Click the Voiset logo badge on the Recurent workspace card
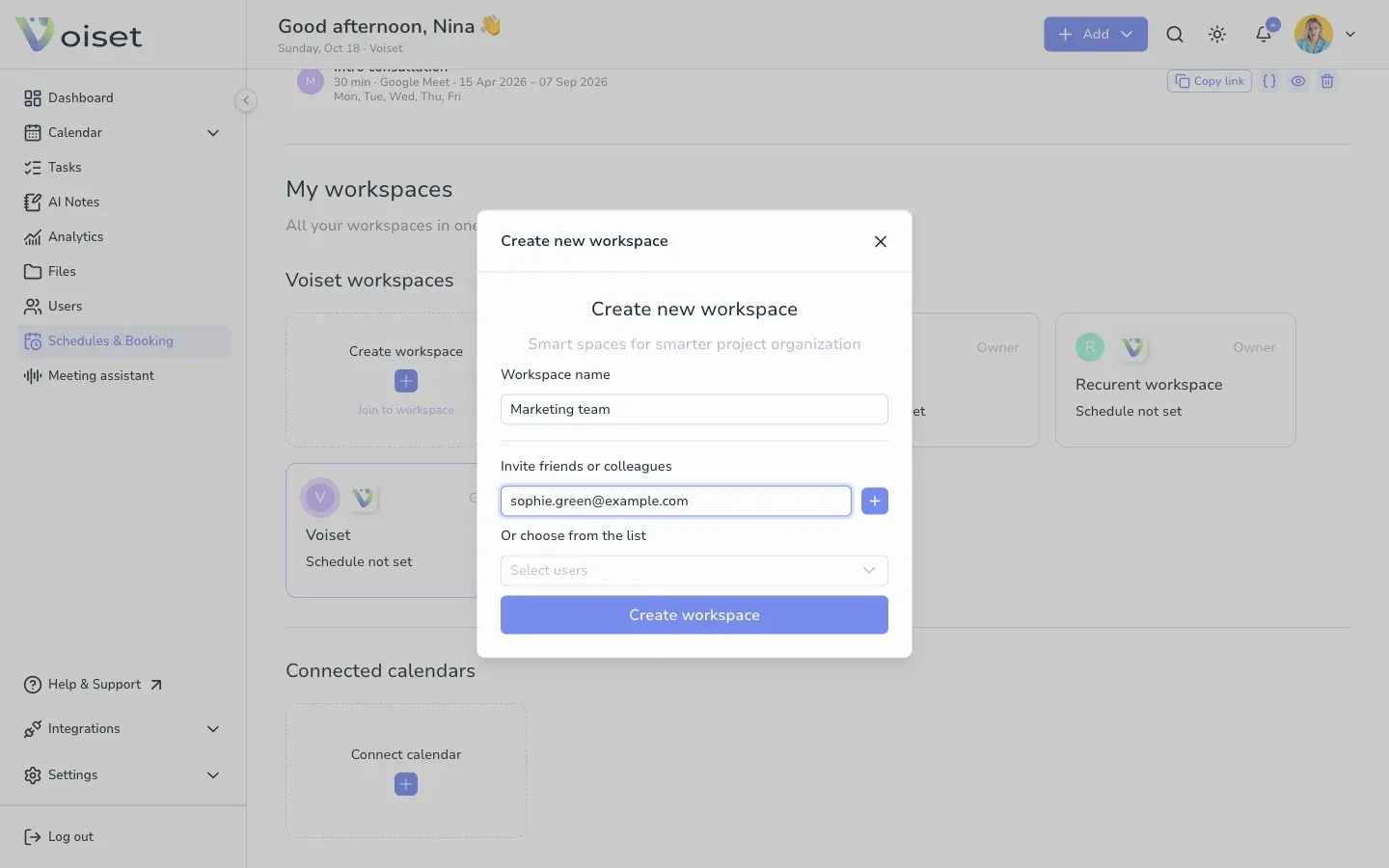 tap(1133, 347)
